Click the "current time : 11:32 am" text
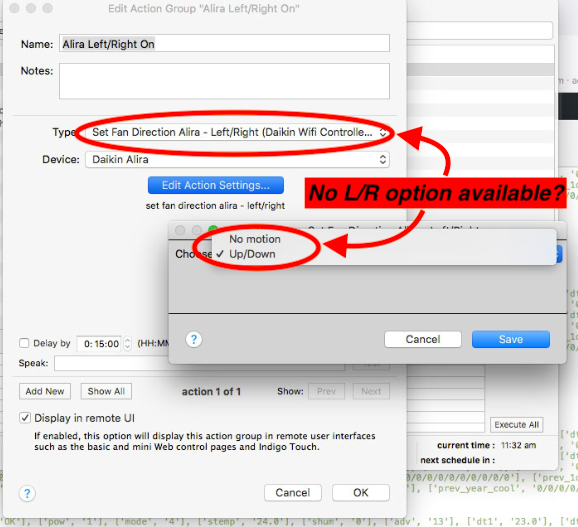578x527 pixels. click(x=487, y=445)
